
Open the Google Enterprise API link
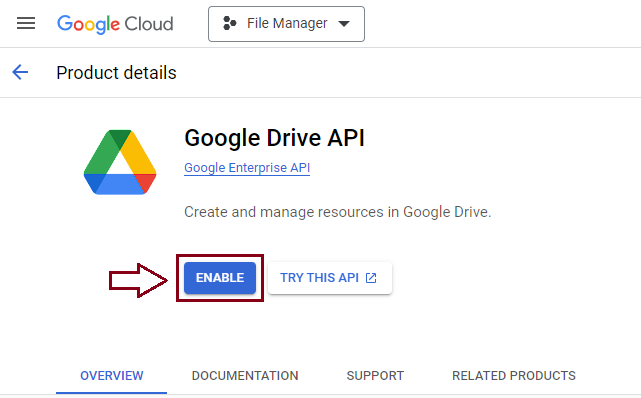pos(247,168)
